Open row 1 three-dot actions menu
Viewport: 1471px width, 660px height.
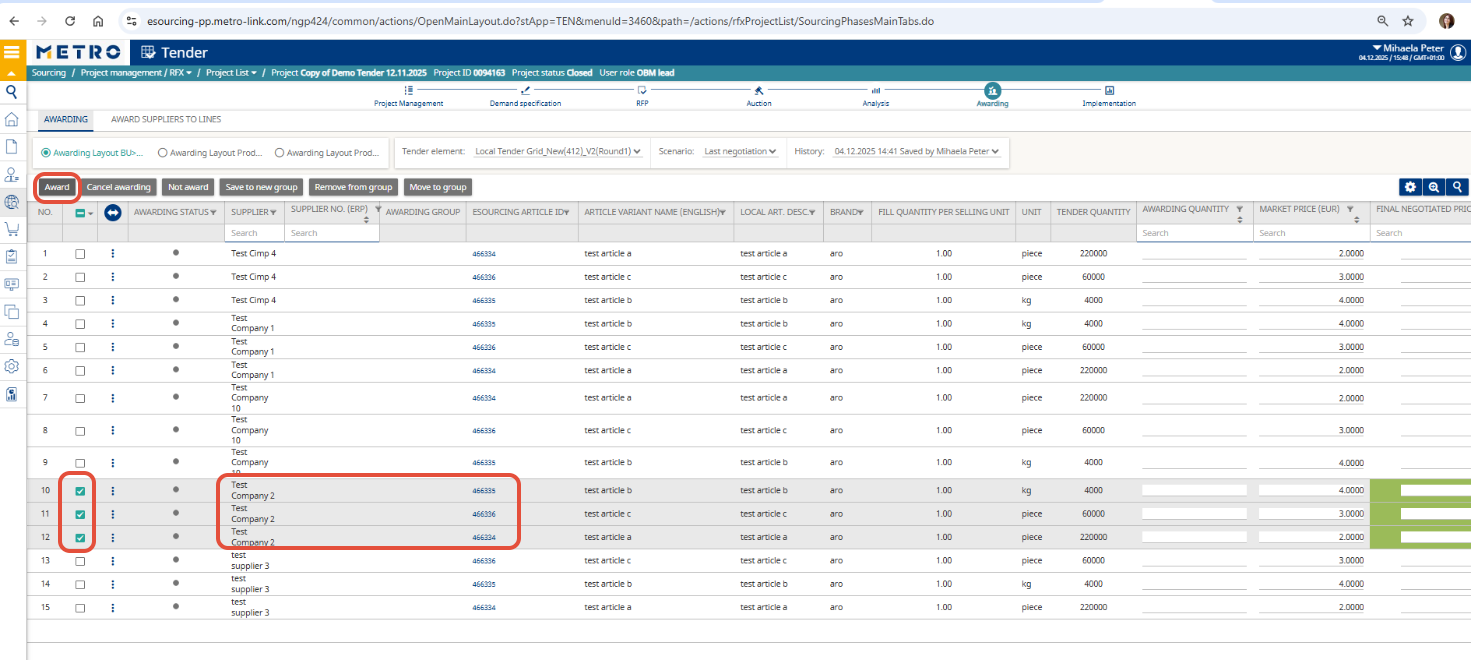[113, 254]
